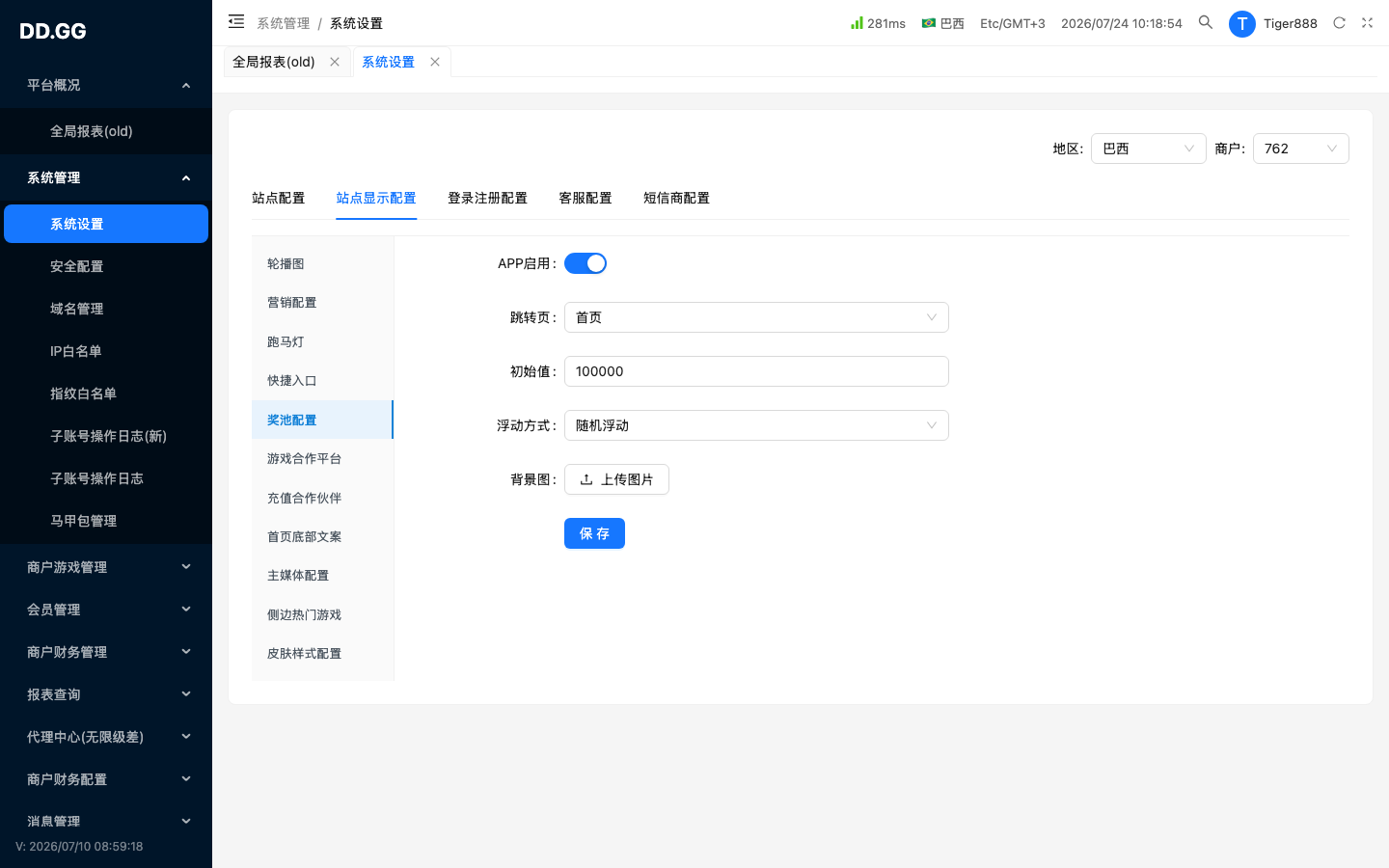Image resolution: width=1389 pixels, height=868 pixels.
Task: Switch to the 站点显示配置 tab
Action: coord(376,198)
